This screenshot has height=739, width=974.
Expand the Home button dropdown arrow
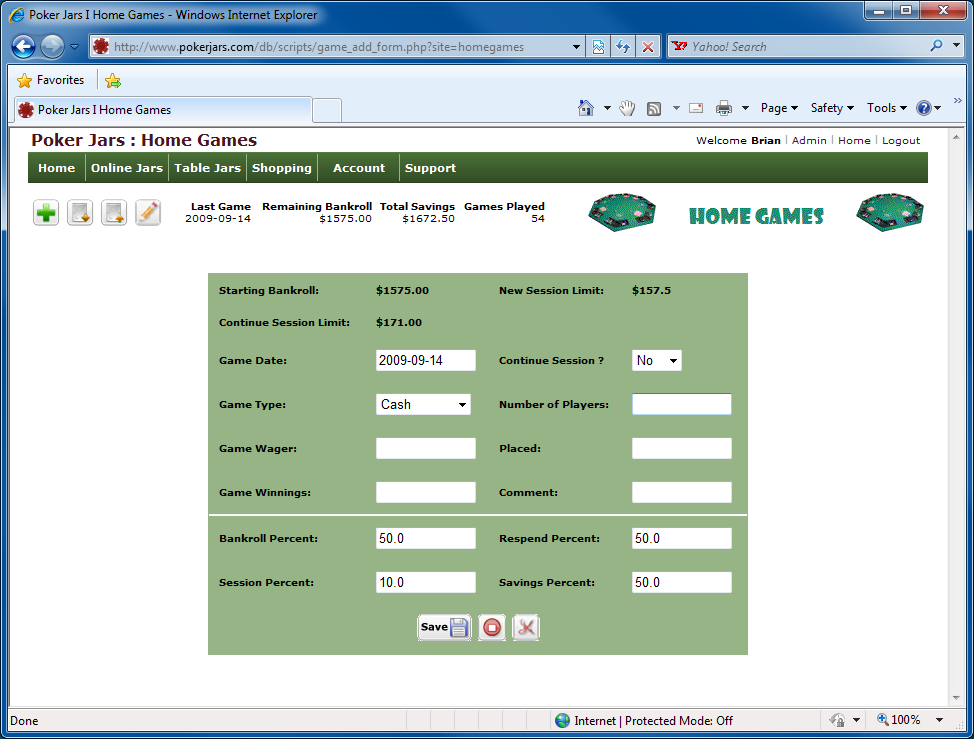(x=607, y=109)
